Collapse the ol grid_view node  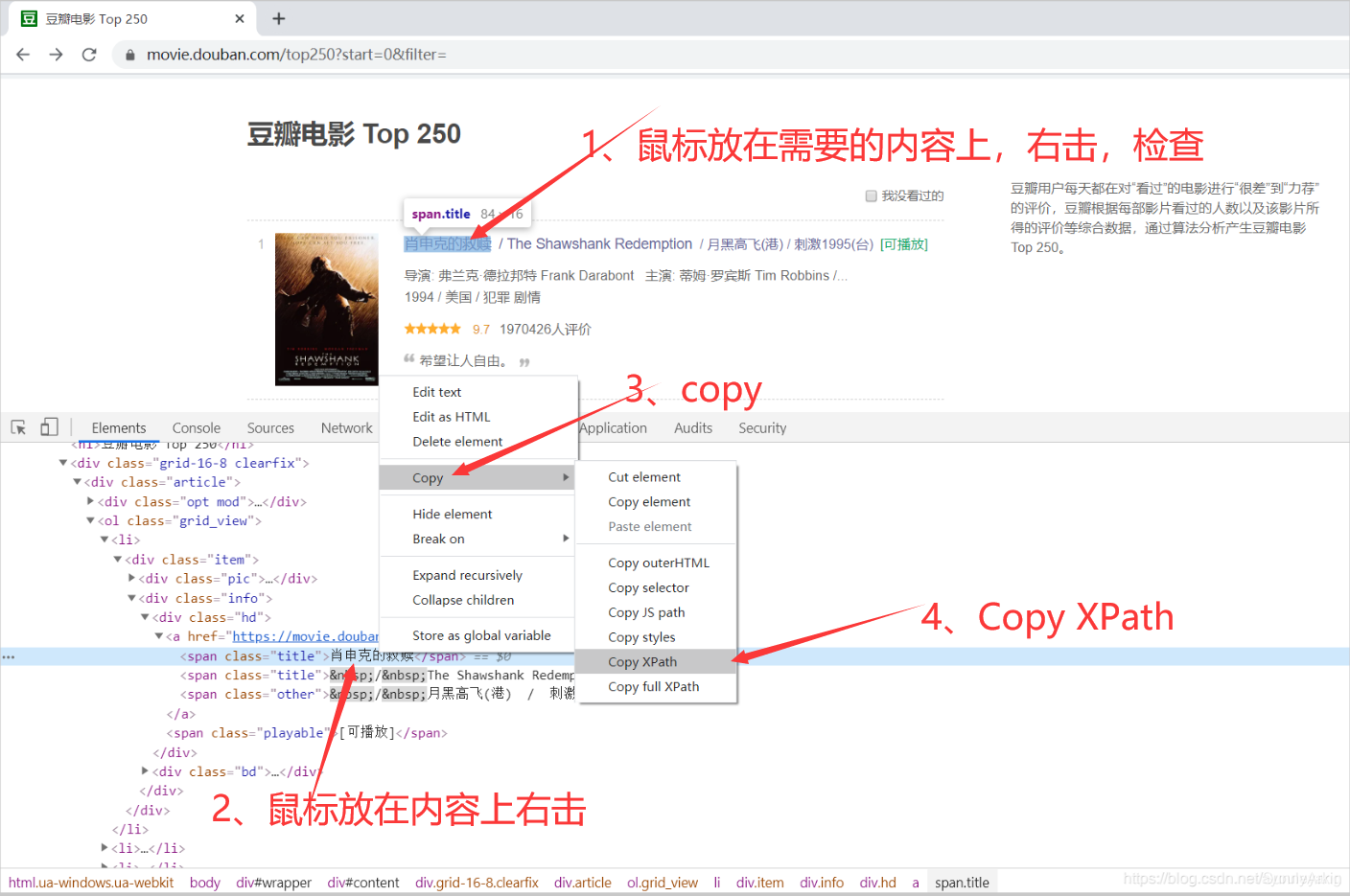(90, 520)
